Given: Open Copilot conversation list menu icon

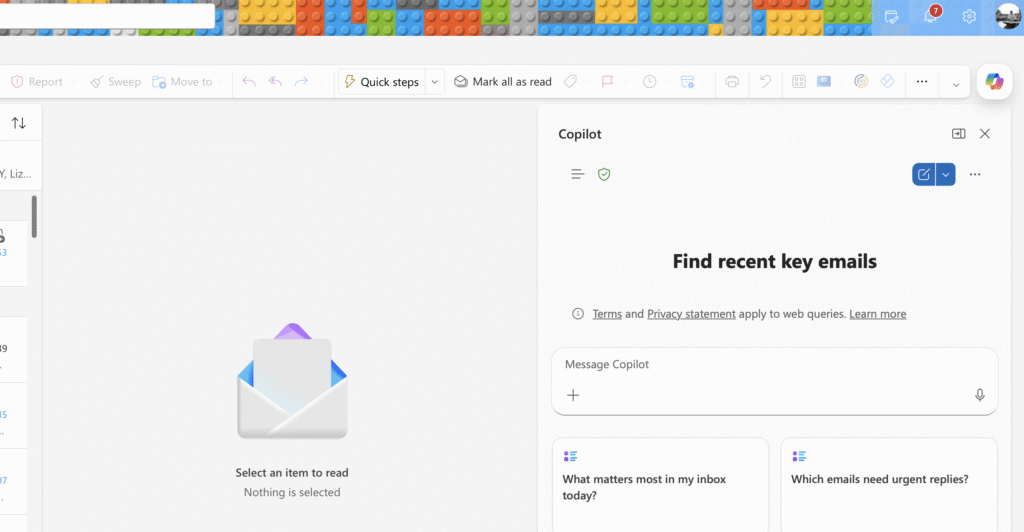Looking at the screenshot, I should point(577,174).
